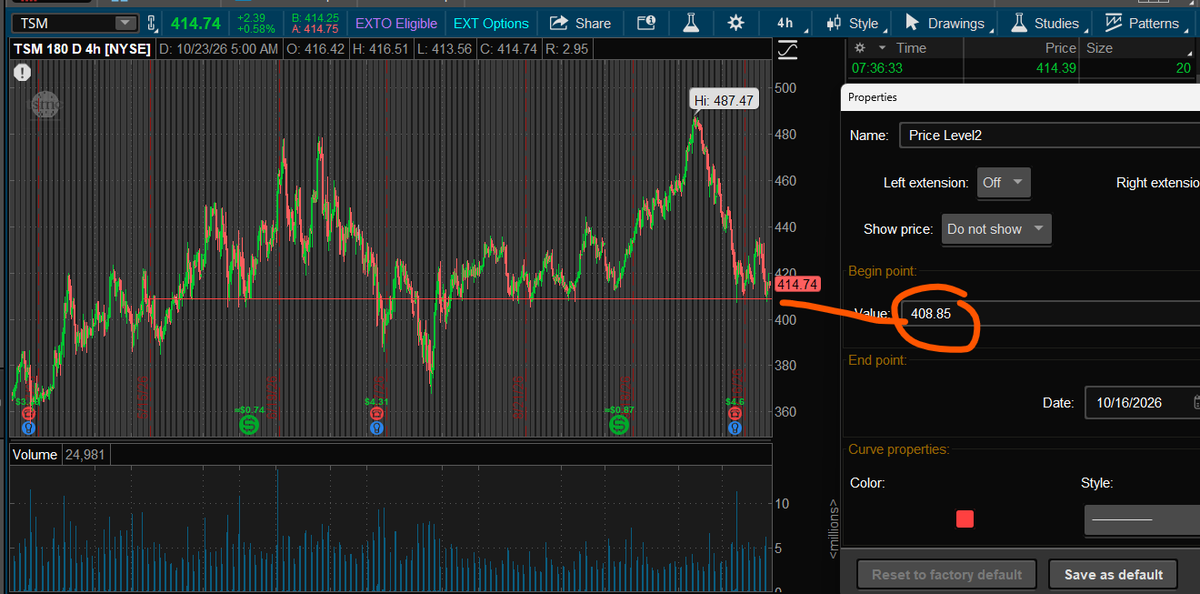
Task: Open the 4h timeframe selector
Action: pyautogui.click(x=785, y=23)
